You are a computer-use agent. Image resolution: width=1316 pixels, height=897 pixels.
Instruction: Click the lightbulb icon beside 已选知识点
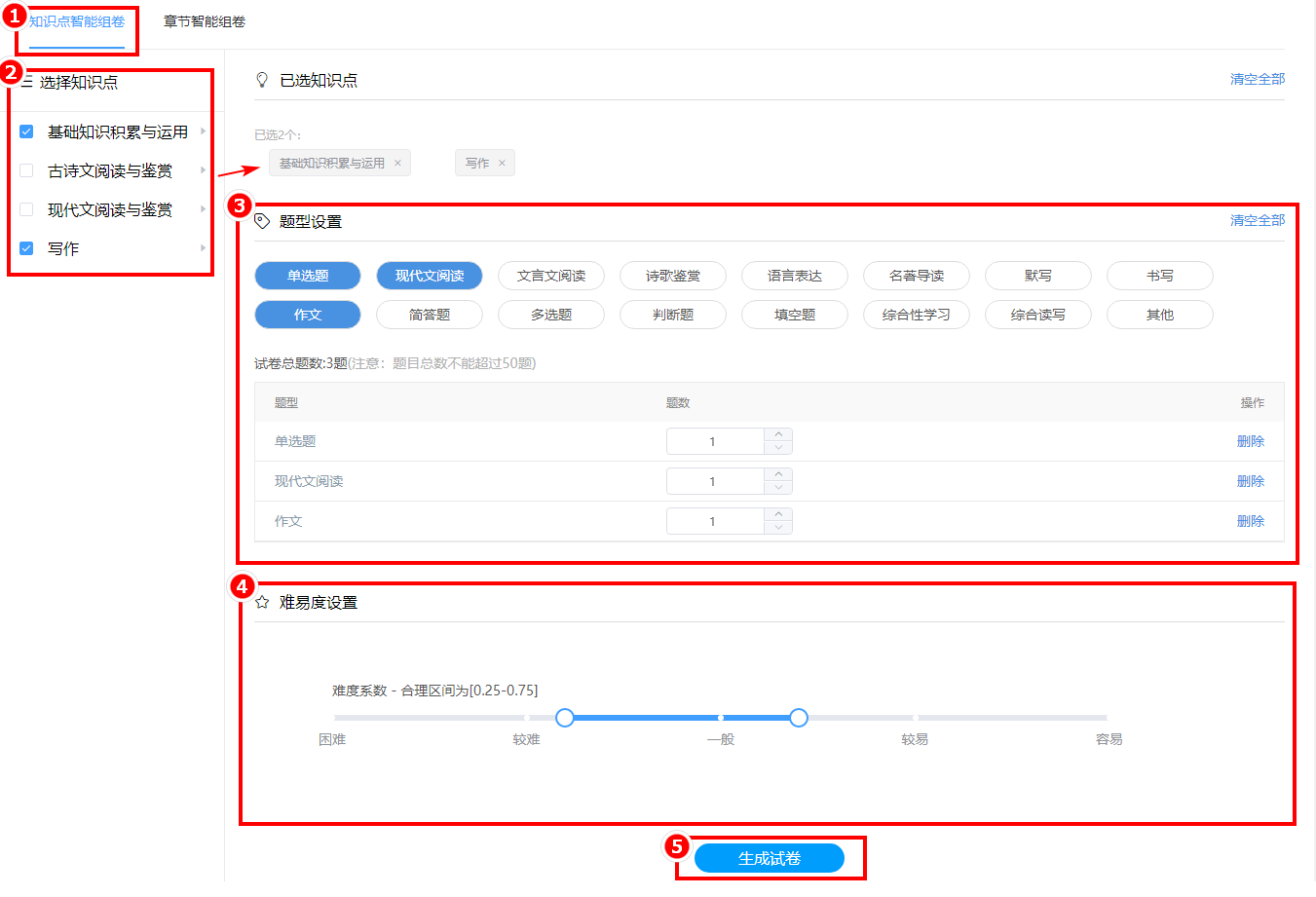pos(262,80)
